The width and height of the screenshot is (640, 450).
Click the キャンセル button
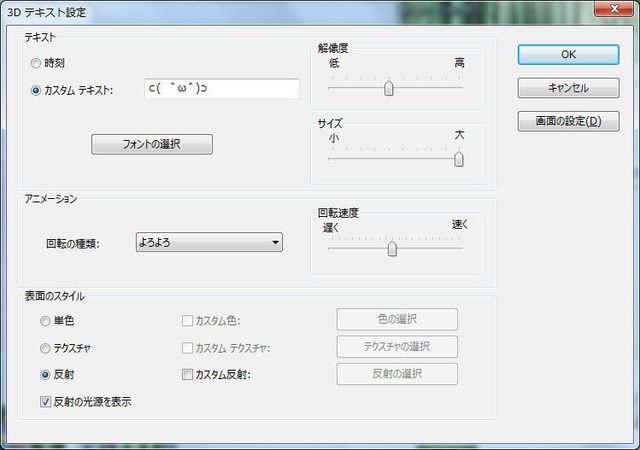569,88
